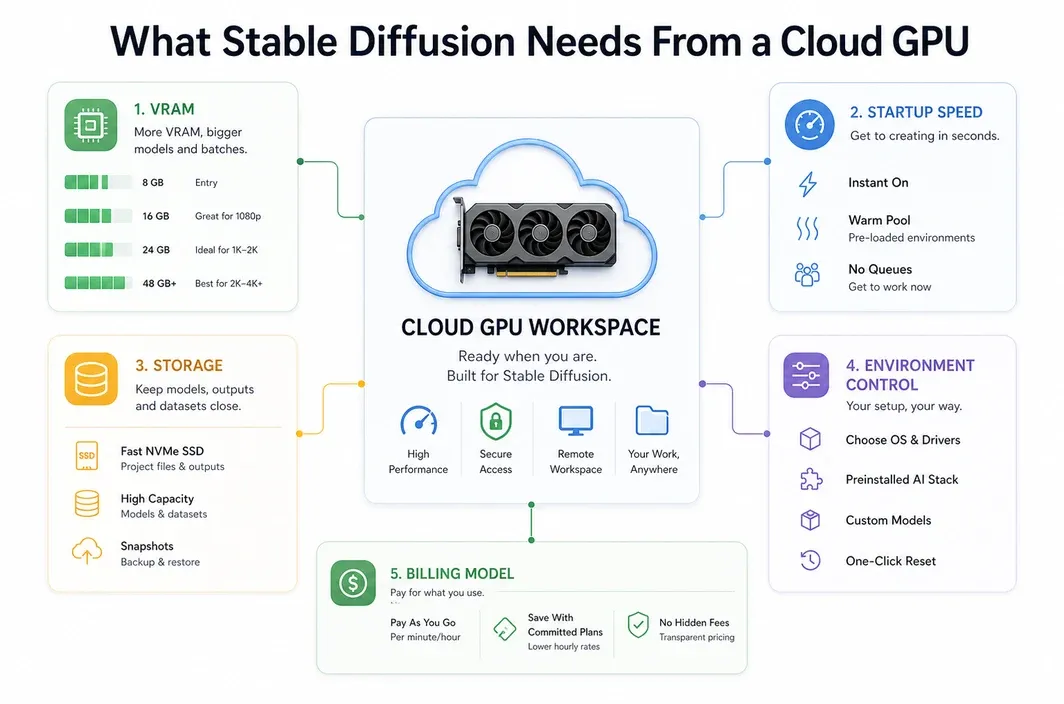Viewport: 1064px width, 704px height.
Task: Click the 'Project files & outputs' text
Action: tap(172, 466)
